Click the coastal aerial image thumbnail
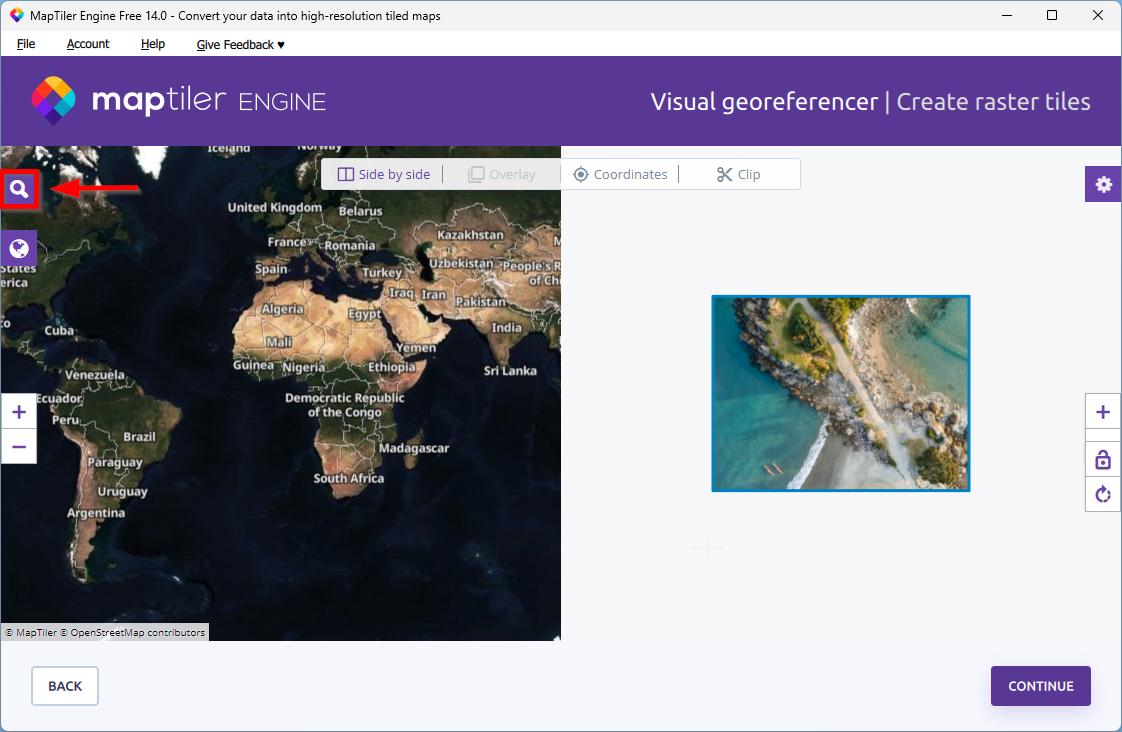The height and width of the screenshot is (732, 1122). (841, 394)
